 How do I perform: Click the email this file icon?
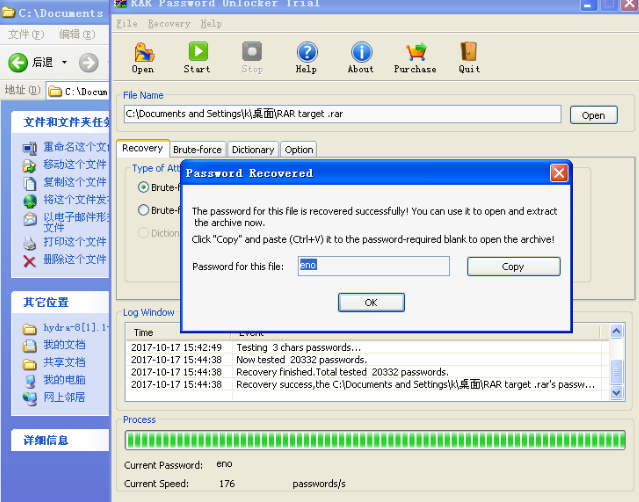click(30, 219)
